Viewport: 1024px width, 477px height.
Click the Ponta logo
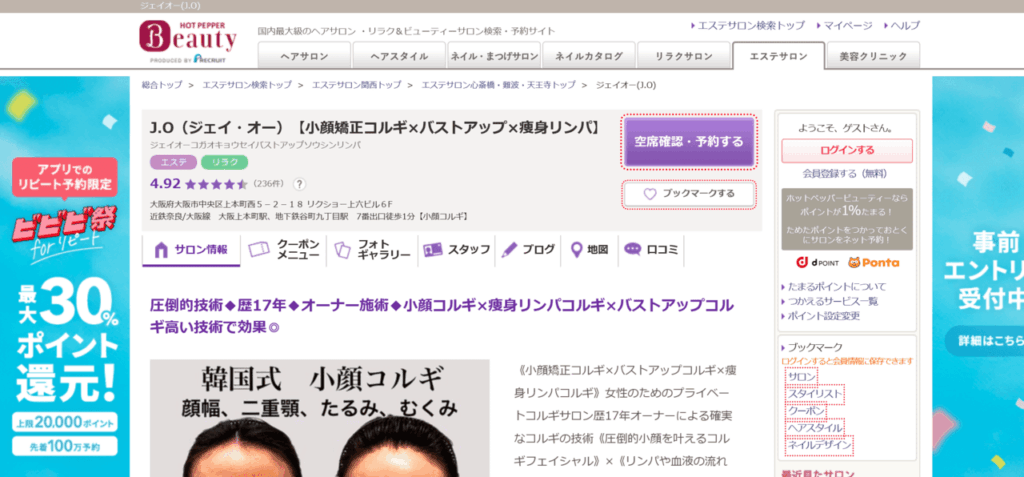pyautogui.click(x=873, y=263)
